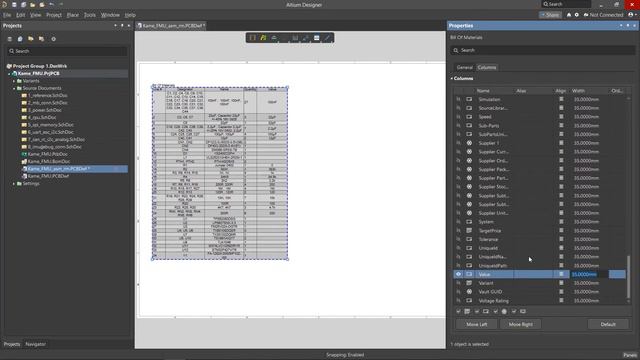Click the Move Left button

pyautogui.click(x=476, y=324)
